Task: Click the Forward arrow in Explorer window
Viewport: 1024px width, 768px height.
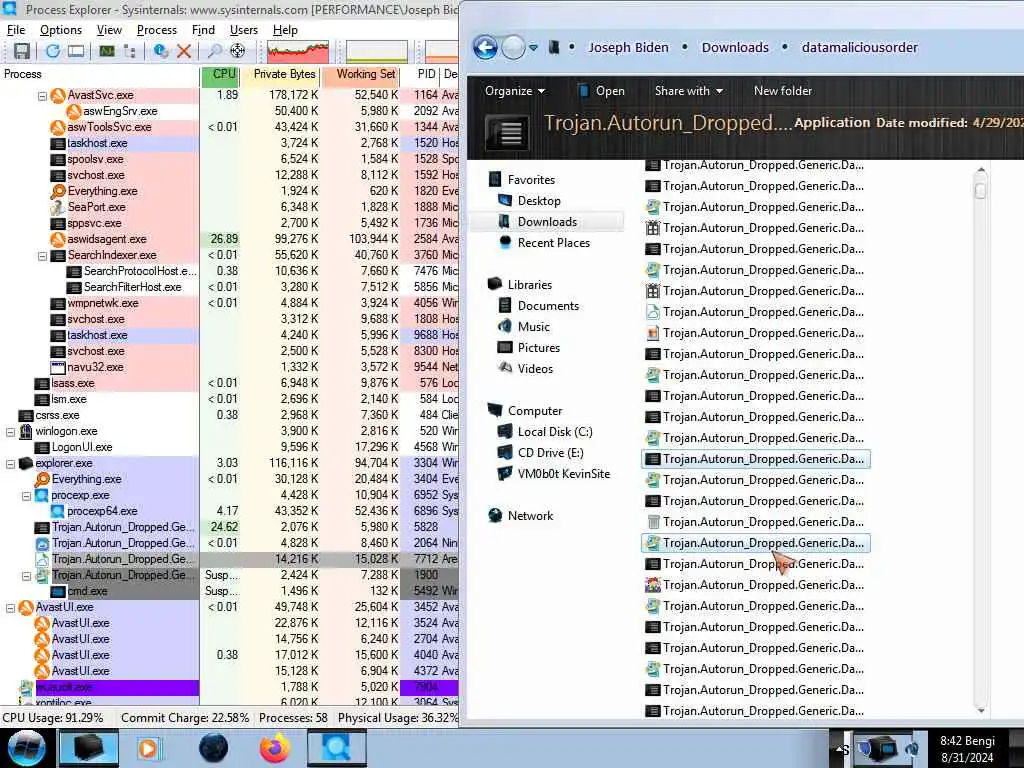Action: pyautogui.click(x=513, y=47)
